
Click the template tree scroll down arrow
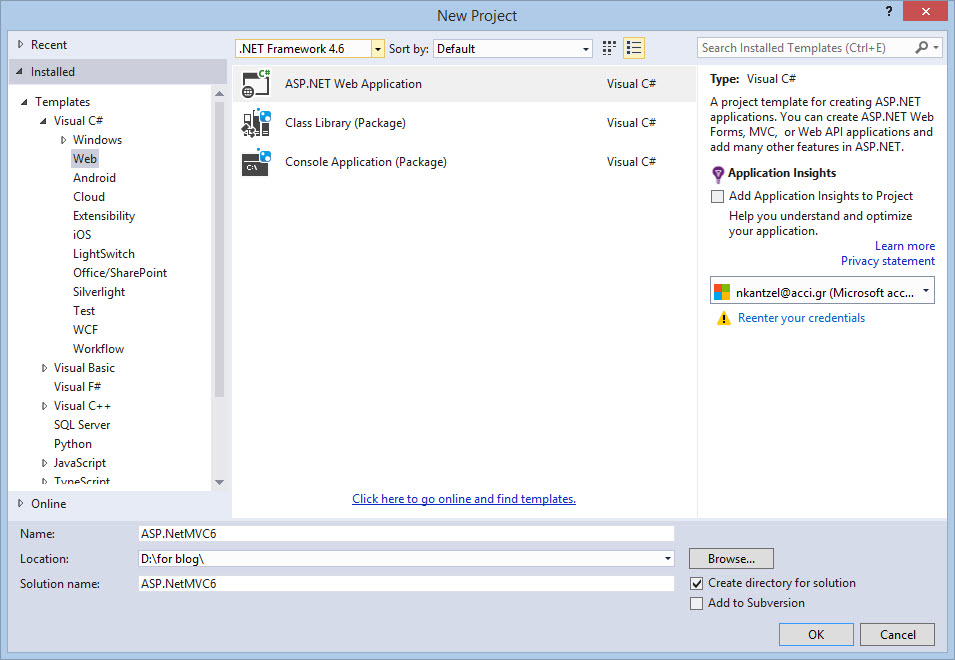coord(219,482)
